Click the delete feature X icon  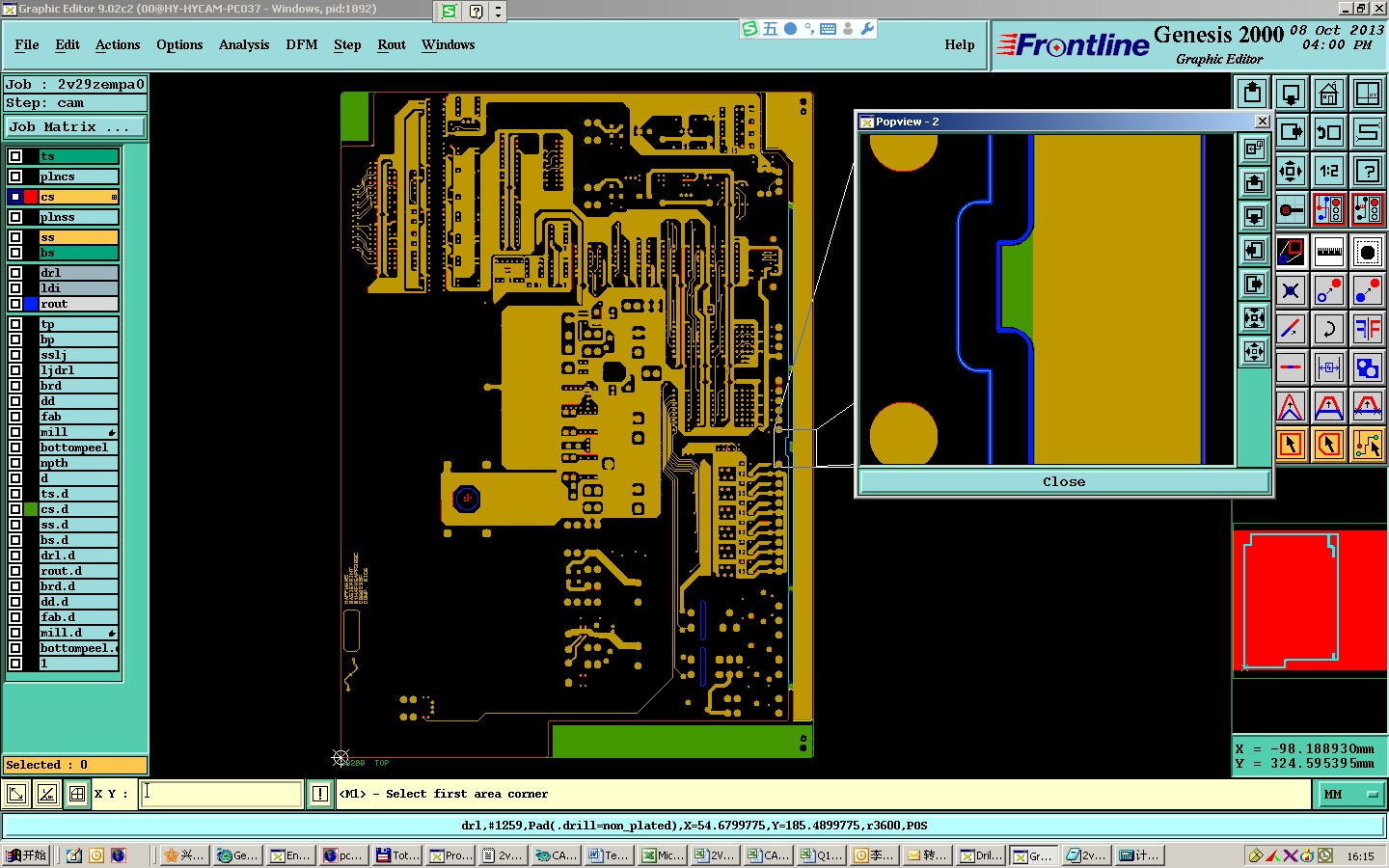pos(1291,290)
